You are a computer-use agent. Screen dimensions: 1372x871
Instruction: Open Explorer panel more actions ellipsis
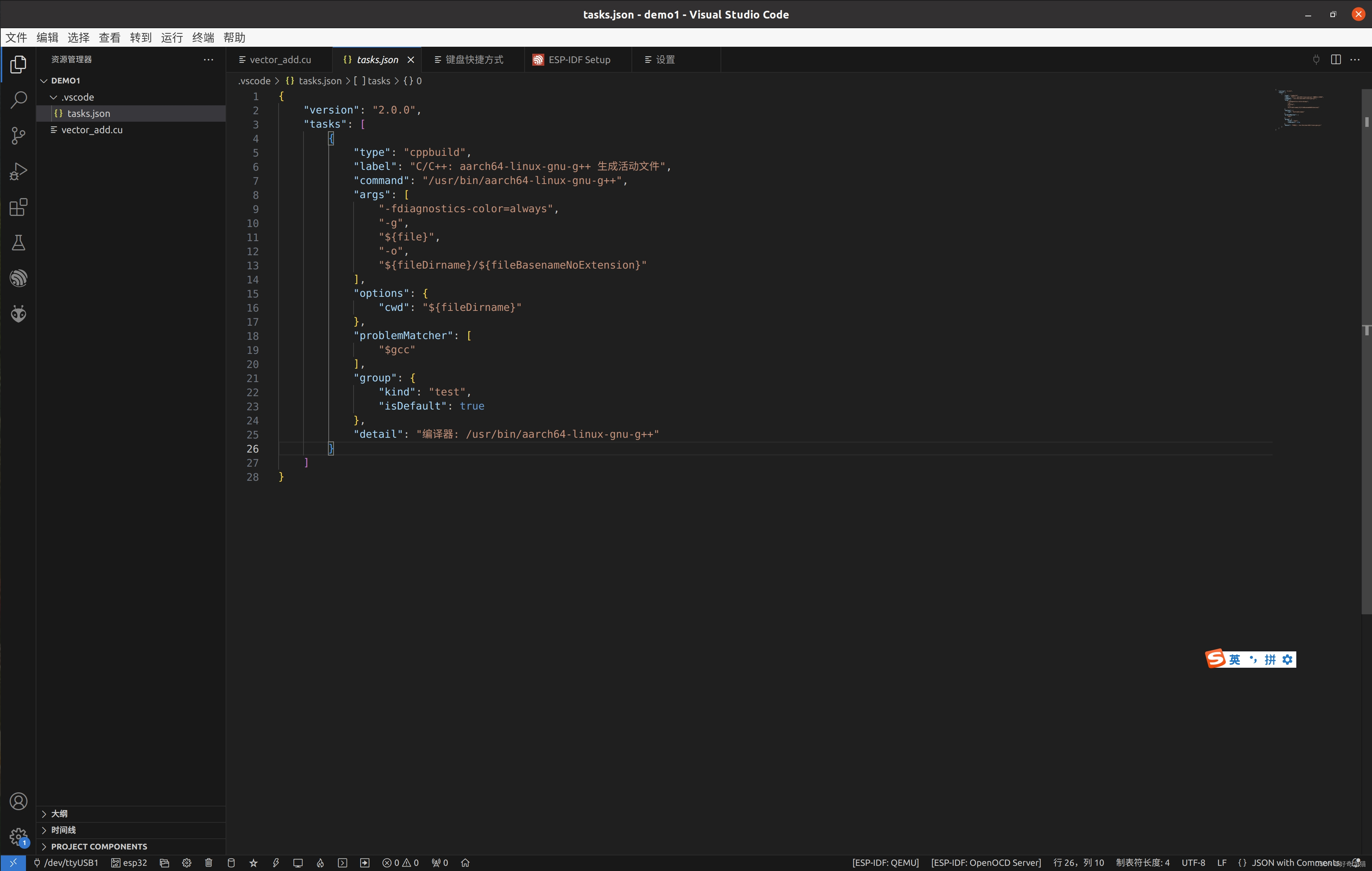209,59
